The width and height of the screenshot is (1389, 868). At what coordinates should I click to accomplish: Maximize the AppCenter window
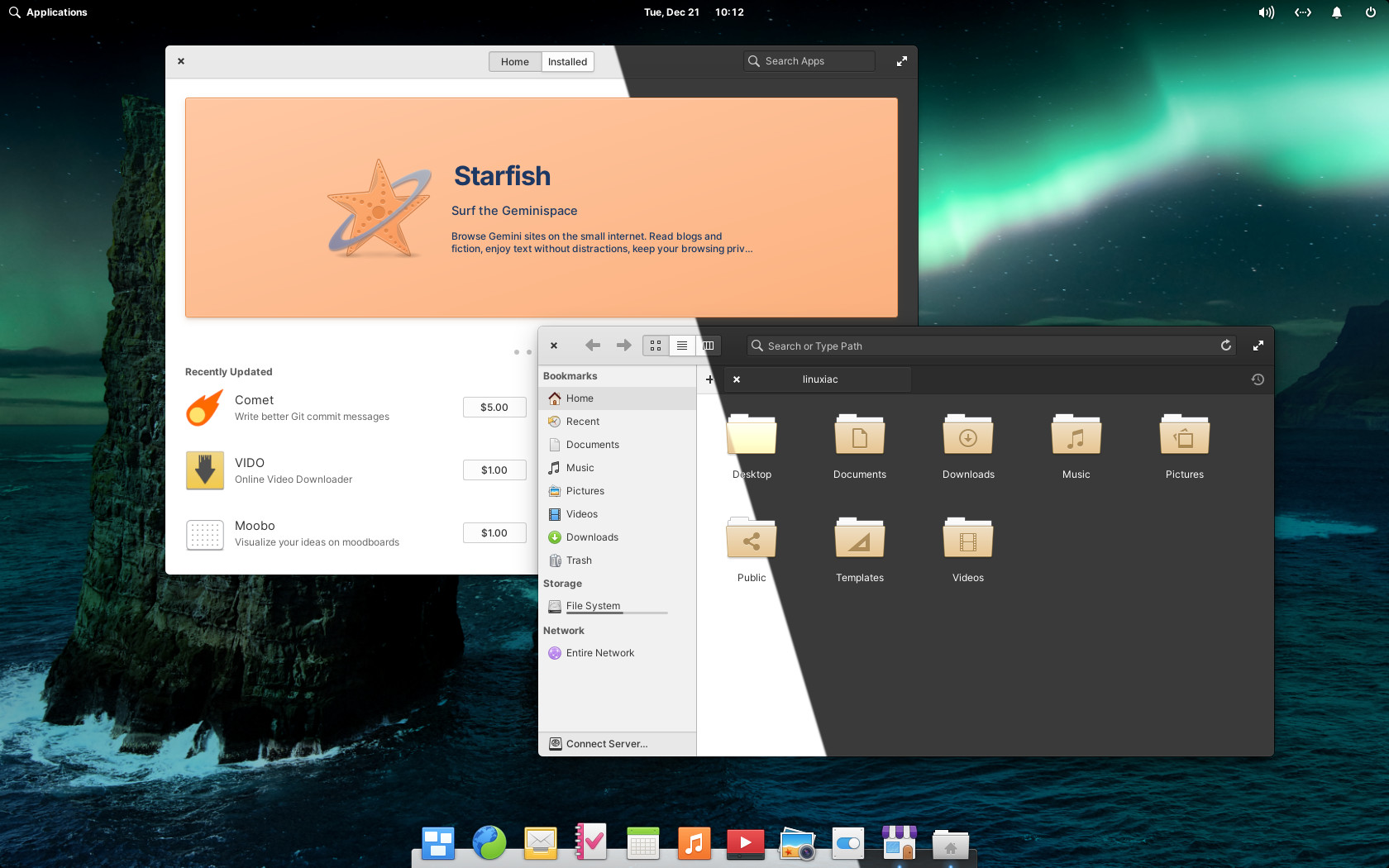pyautogui.click(x=902, y=61)
